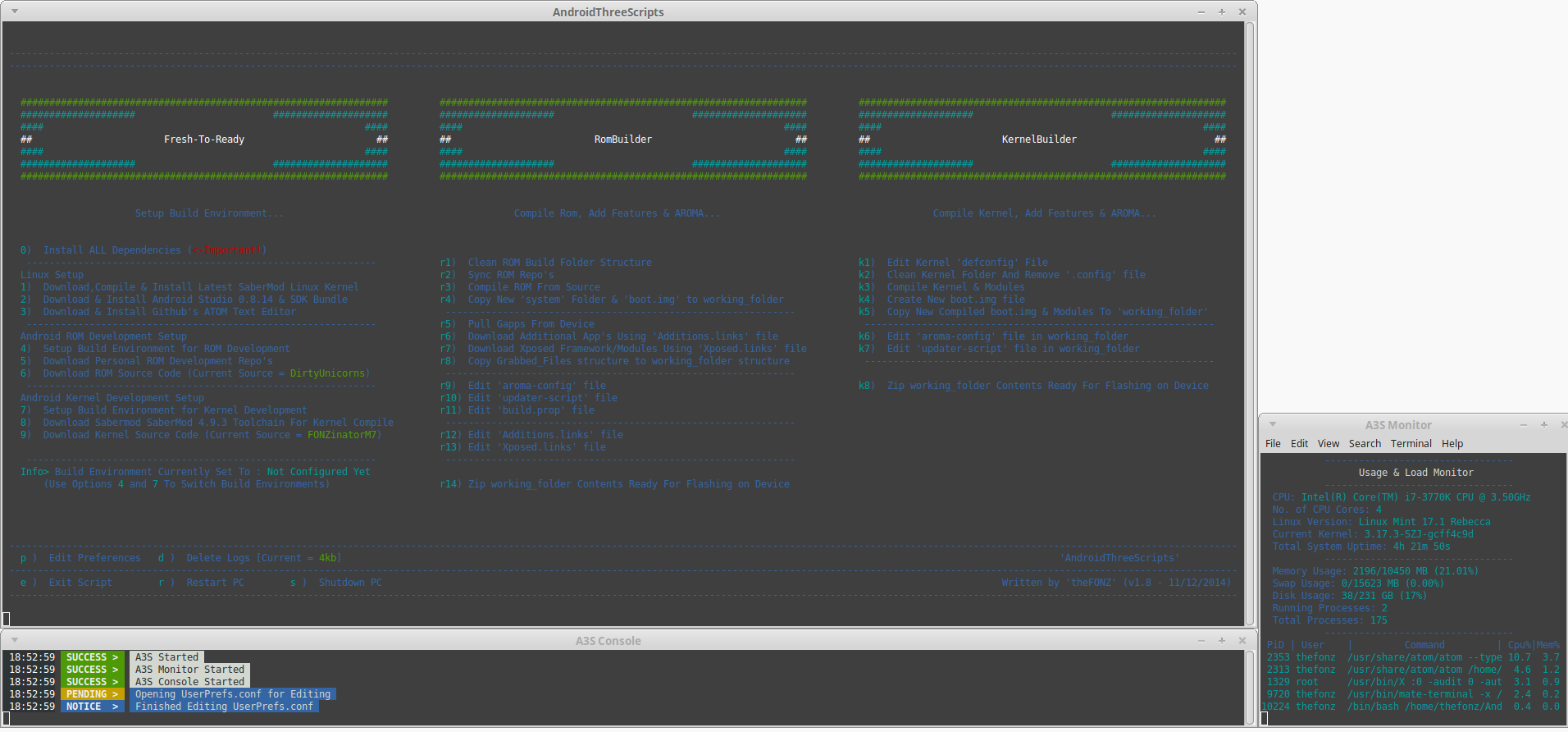
Task: Click 'Clean ROM Build Folder Structure' option r1
Action: click(546, 263)
